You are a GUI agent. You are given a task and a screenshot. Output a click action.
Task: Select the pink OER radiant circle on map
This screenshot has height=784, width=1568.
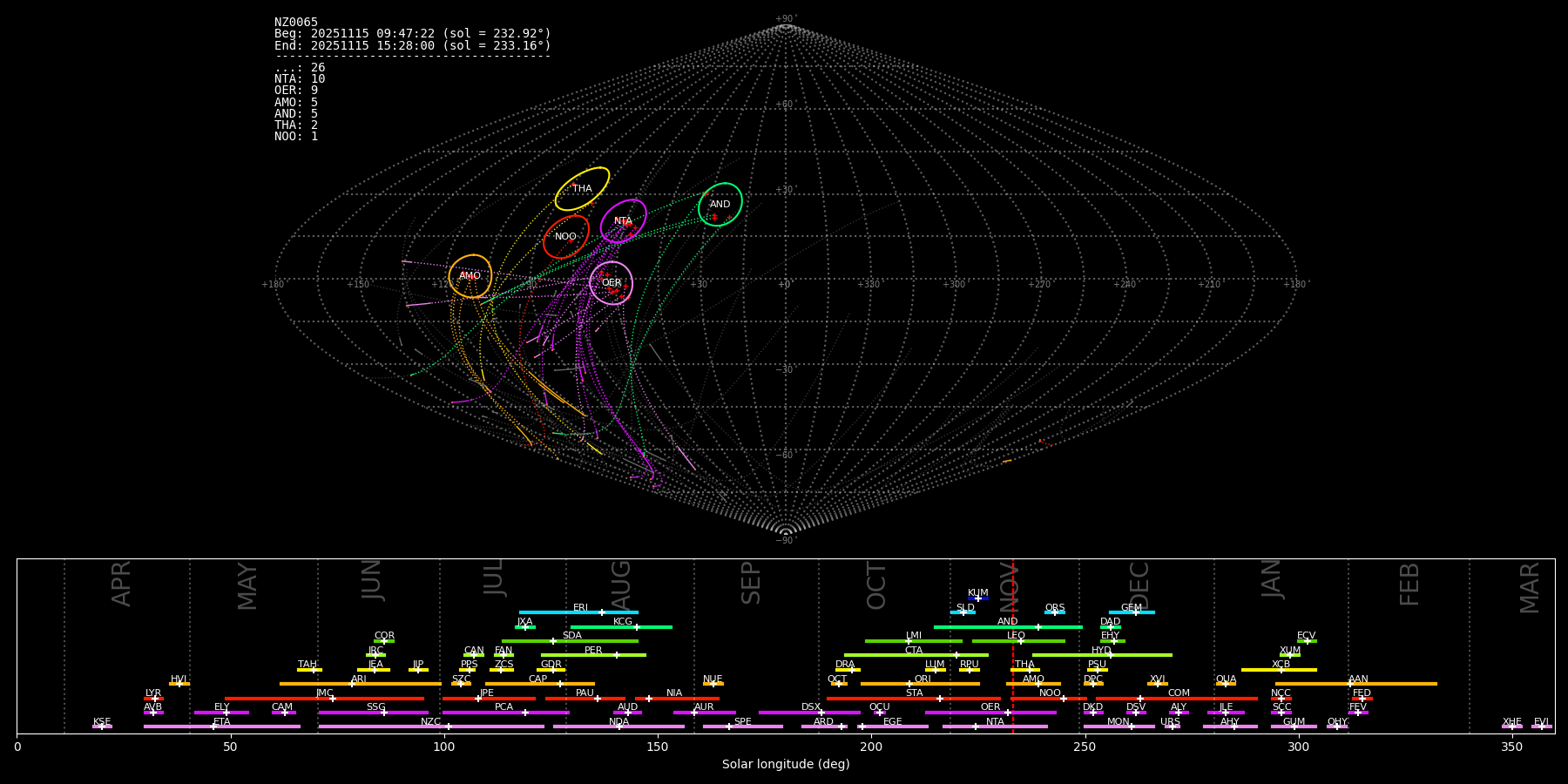(x=612, y=283)
